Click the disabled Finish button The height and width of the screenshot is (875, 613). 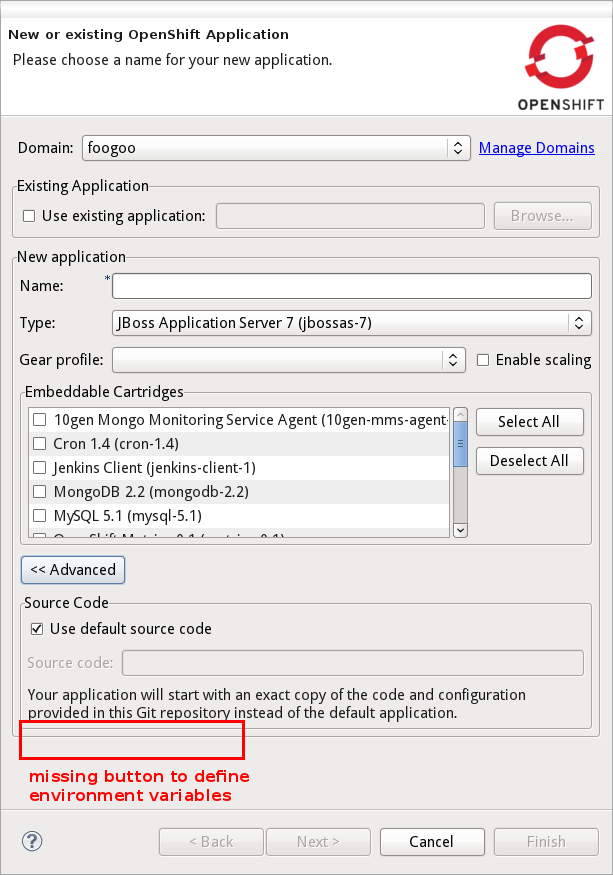point(546,842)
